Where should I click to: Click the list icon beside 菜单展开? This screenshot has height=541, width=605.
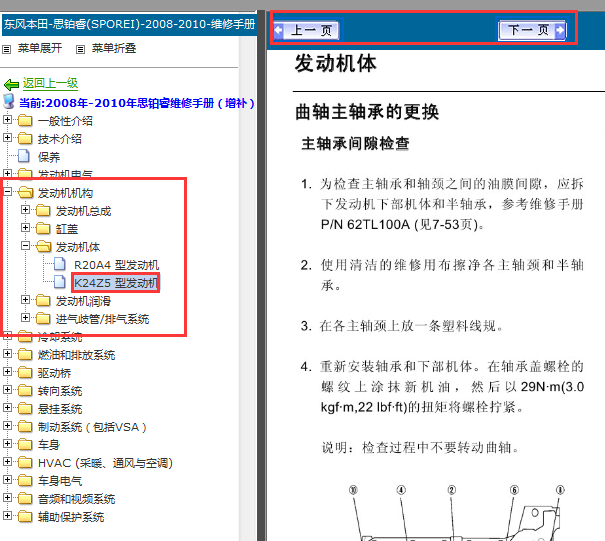pyautogui.click(x=6, y=49)
